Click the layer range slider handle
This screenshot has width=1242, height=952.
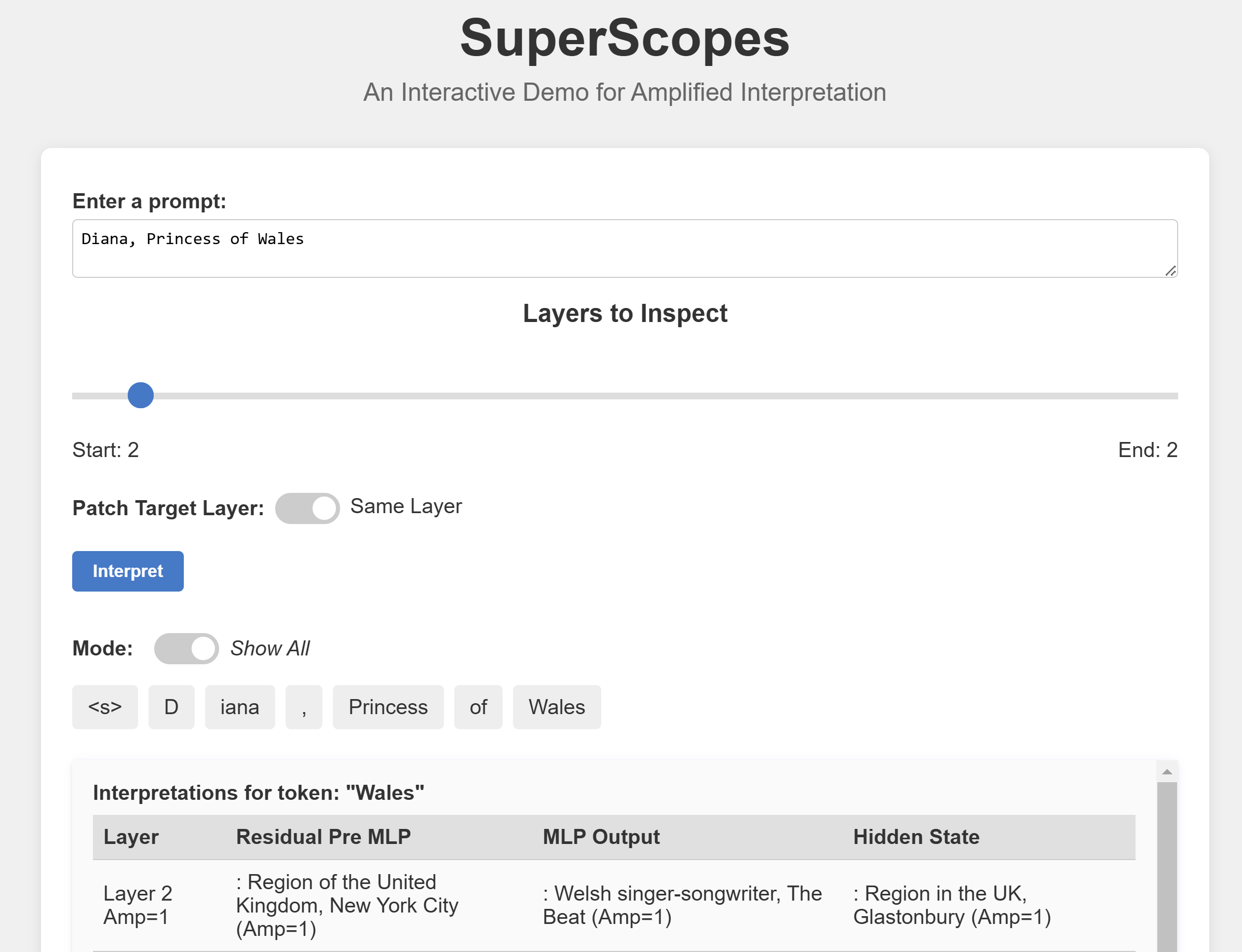[x=141, y=396]
